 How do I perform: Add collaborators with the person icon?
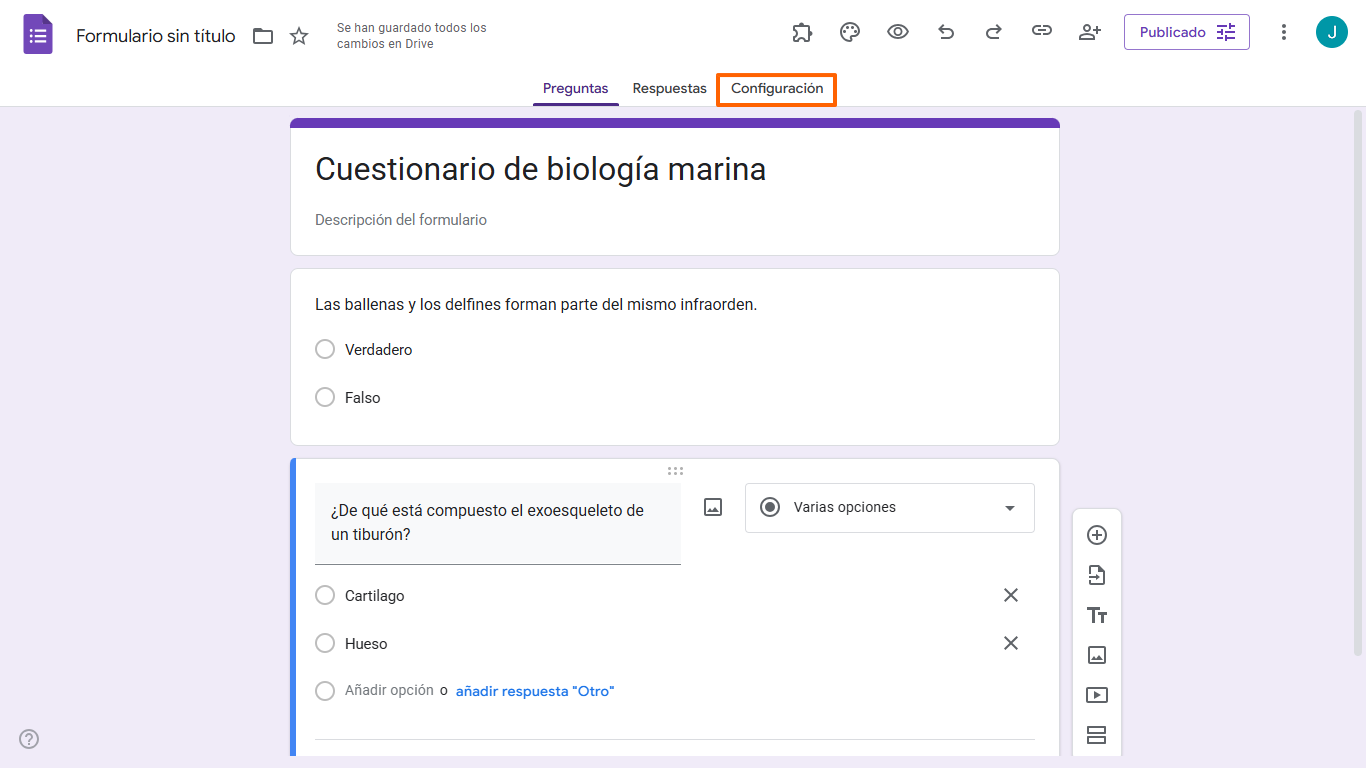pos(1089,32)
